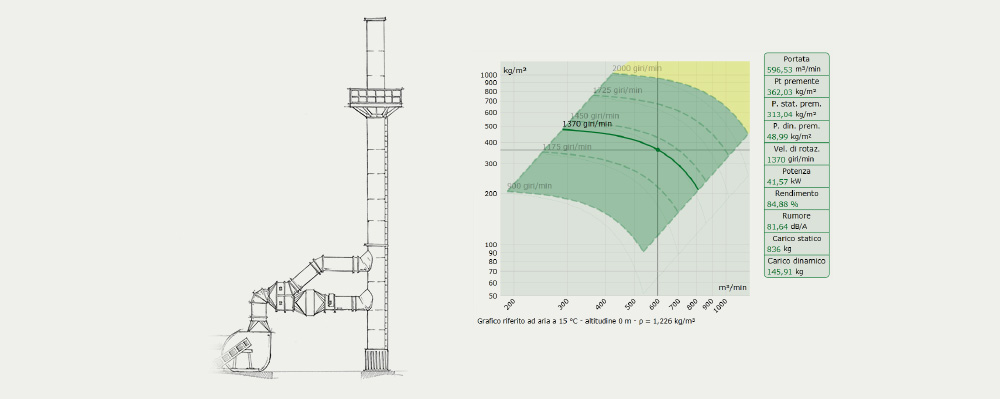Select the Pt premente value 362,03
The width and height of the screenshot is (1000, 399).
pyautogui.click(x=780, y=92)
